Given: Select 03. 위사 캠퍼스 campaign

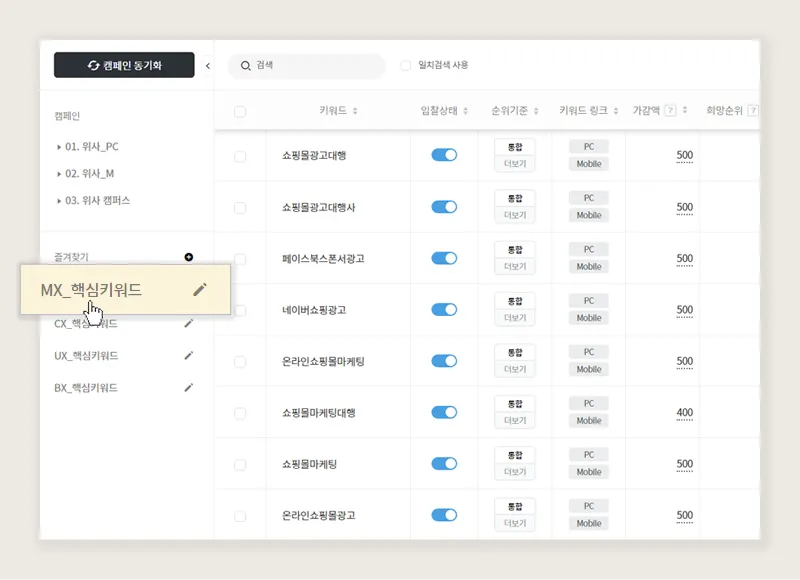Looking at the screenshot, I should (x=97, y=200).
